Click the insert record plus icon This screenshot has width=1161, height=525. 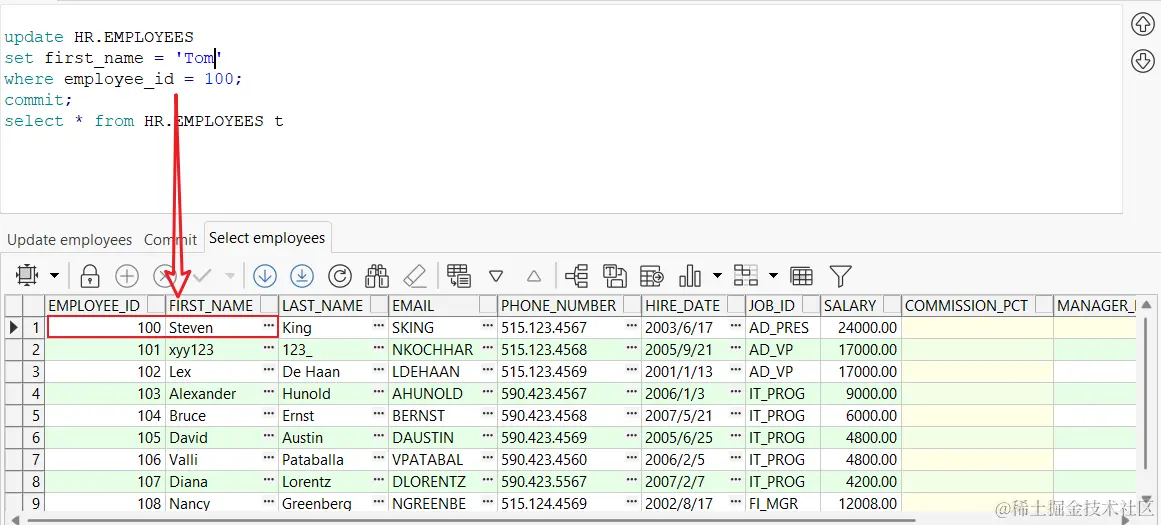pos(127,276)
